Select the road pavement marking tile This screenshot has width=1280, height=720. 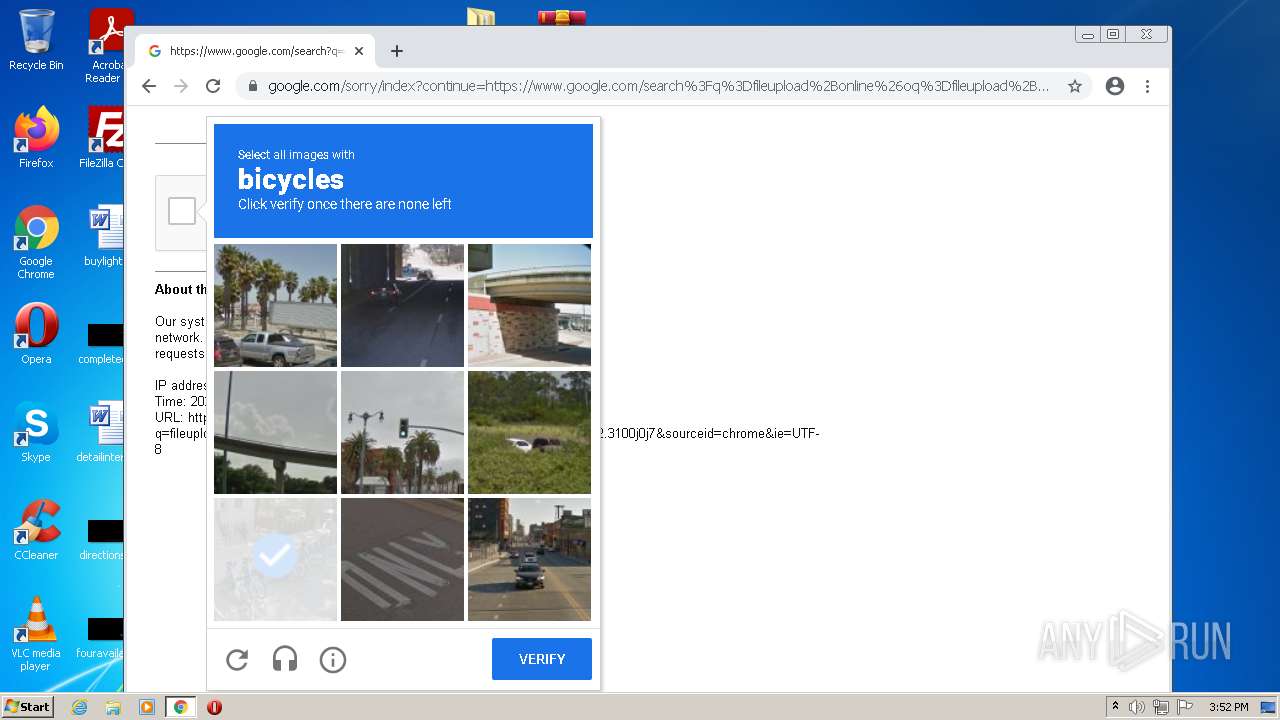[x=402, y=559]
